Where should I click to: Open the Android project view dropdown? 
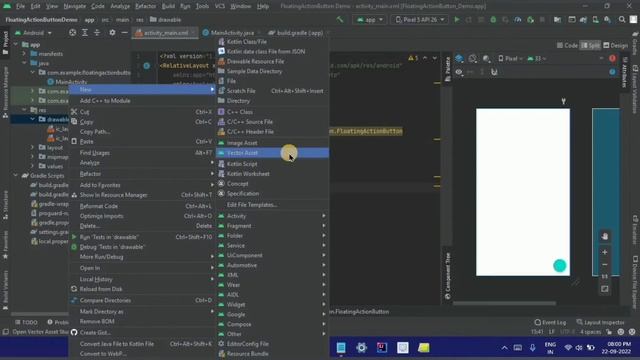click(x=33, y=33)
